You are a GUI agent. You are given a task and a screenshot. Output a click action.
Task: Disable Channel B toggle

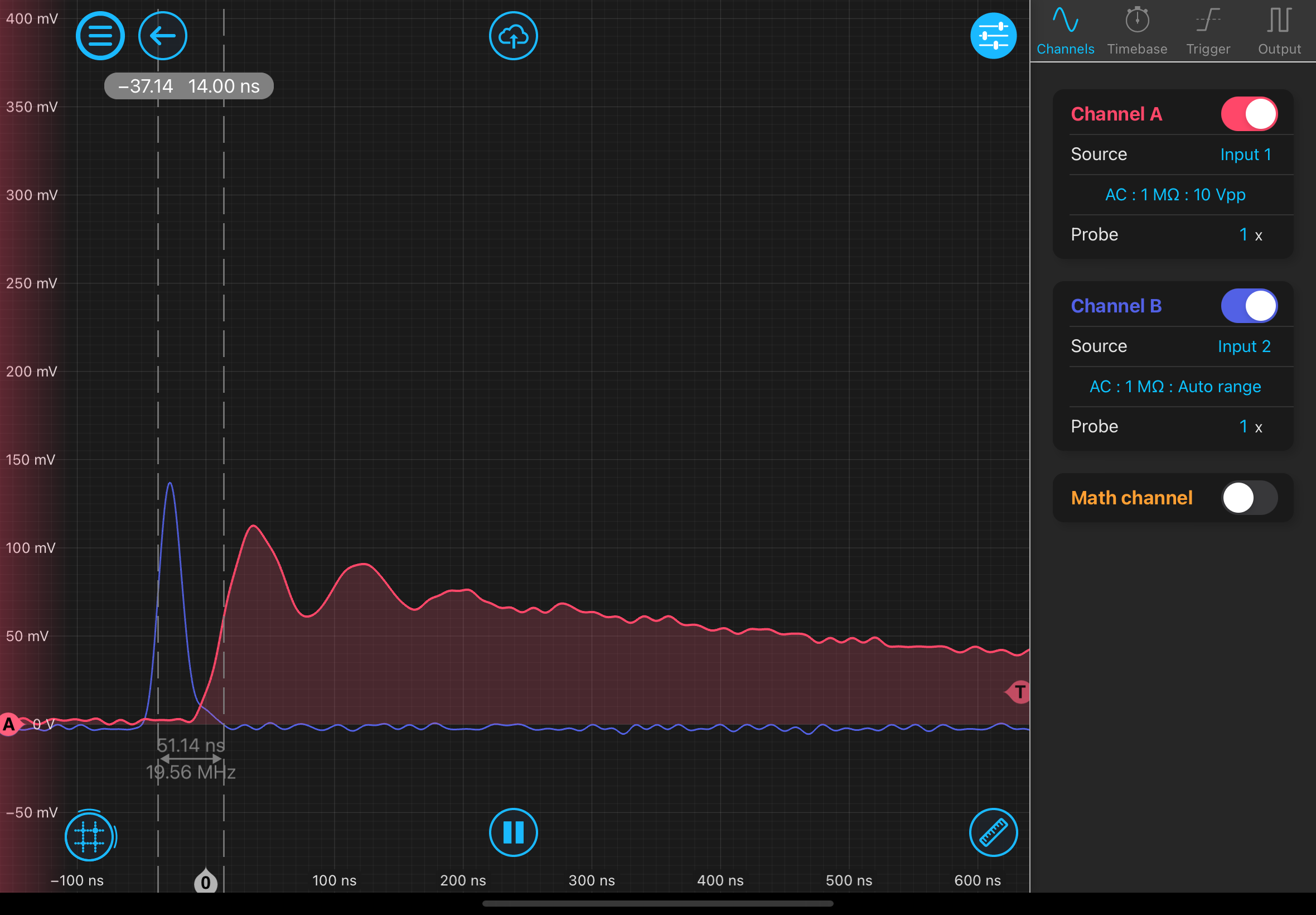pos(1249,306)
